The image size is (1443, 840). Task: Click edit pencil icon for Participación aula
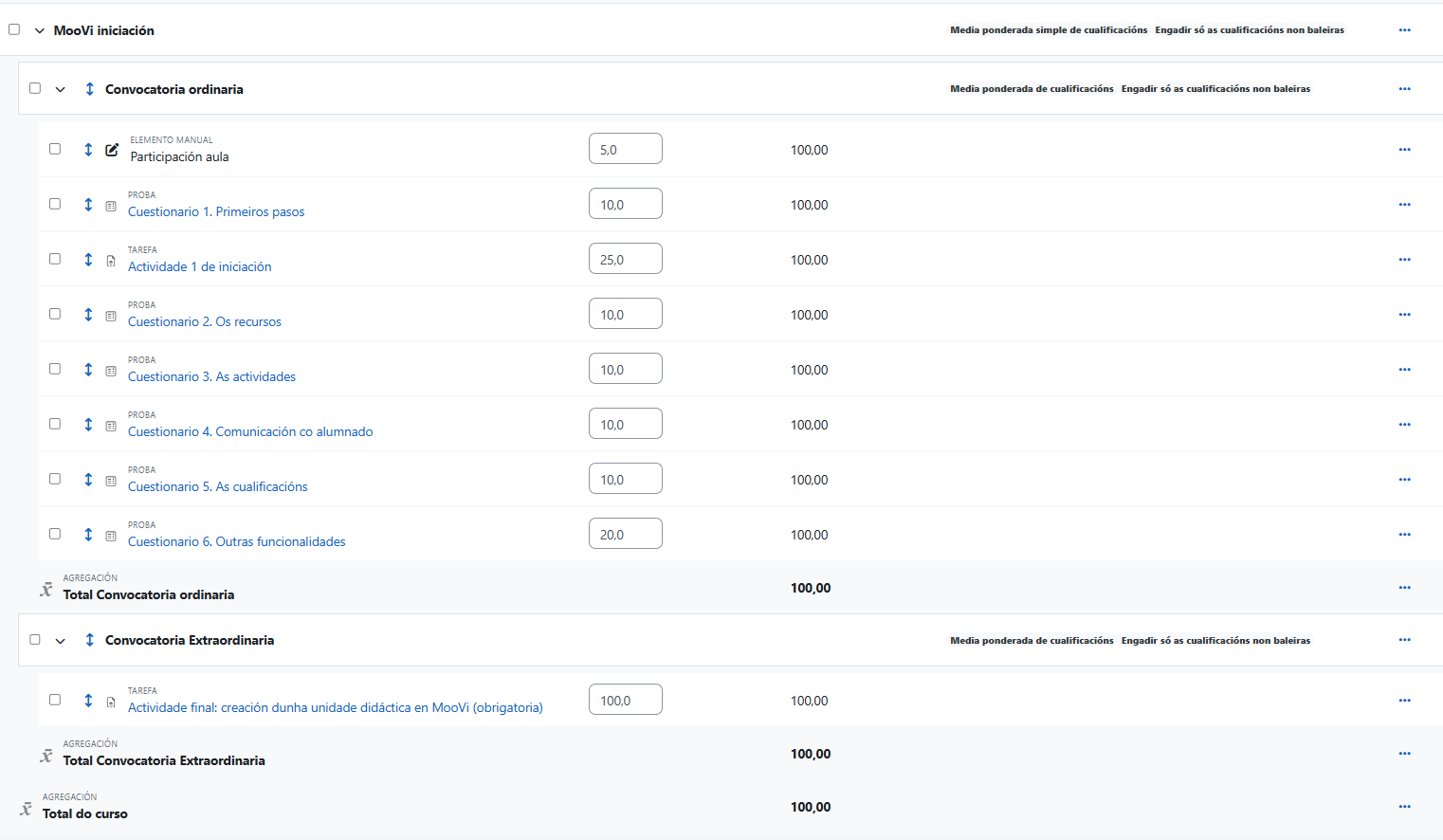click(112, 150)
